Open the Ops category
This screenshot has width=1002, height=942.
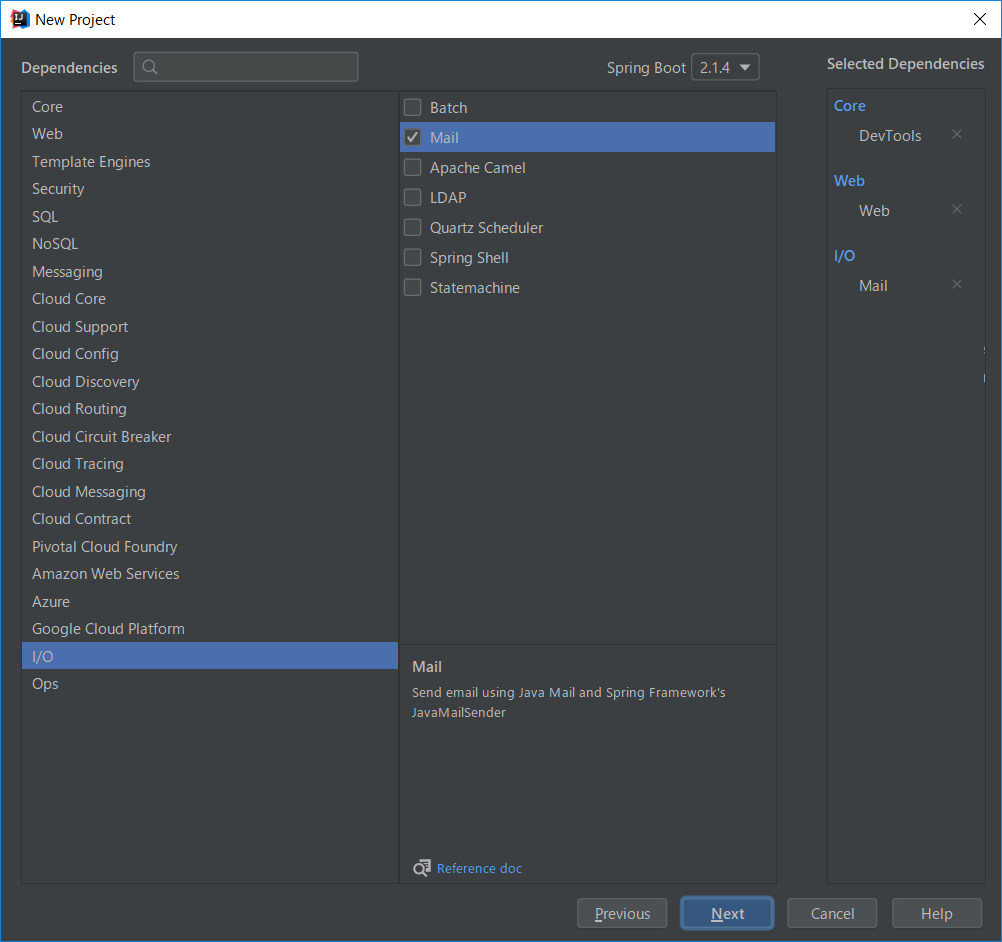(210, 684)
